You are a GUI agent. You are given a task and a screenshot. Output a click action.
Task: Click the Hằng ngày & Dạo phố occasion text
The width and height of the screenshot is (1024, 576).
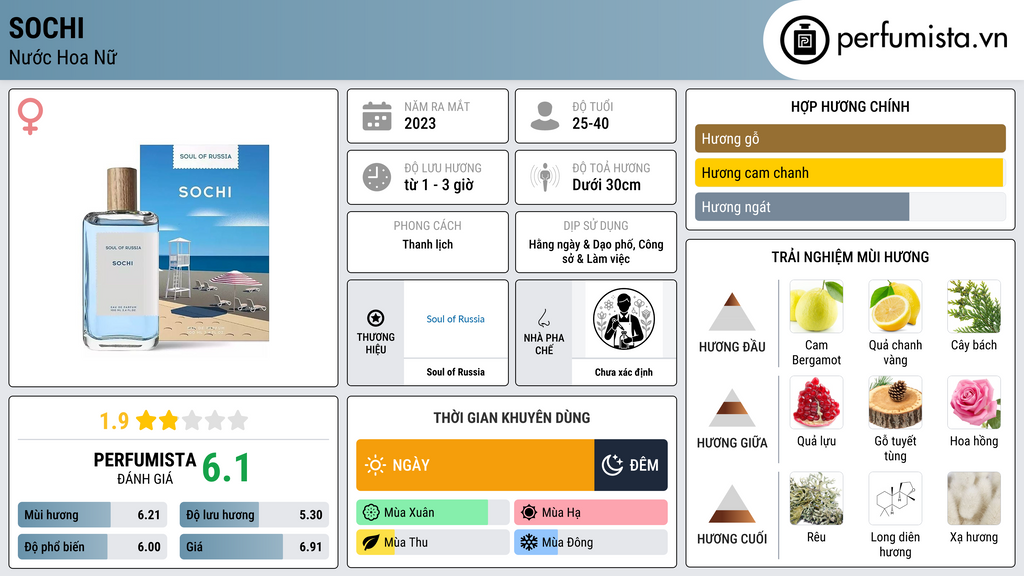(596, 251)
